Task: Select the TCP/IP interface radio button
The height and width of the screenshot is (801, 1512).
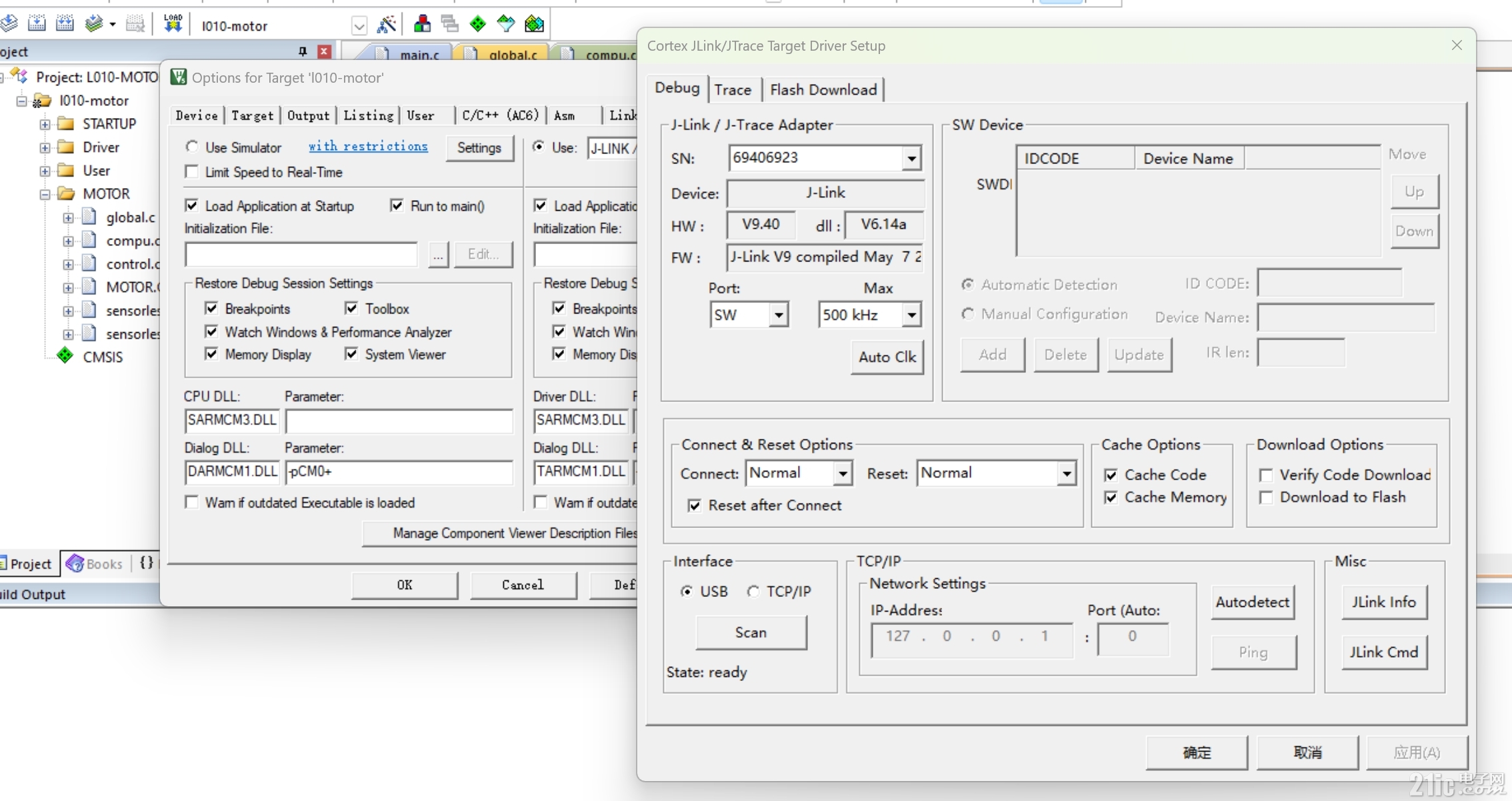Action: point(753,592)
